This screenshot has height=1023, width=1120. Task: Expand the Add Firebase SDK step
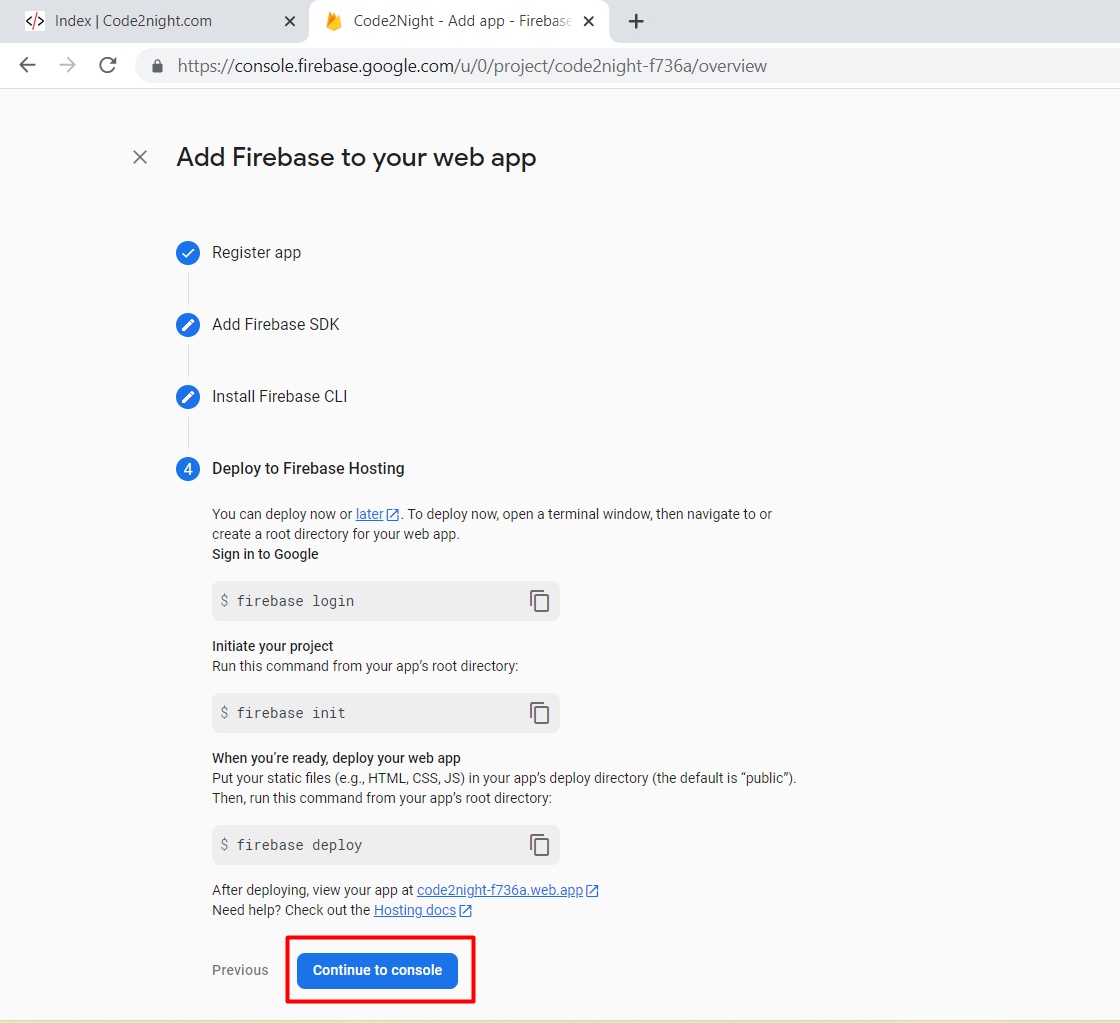[x=276, y=324]
